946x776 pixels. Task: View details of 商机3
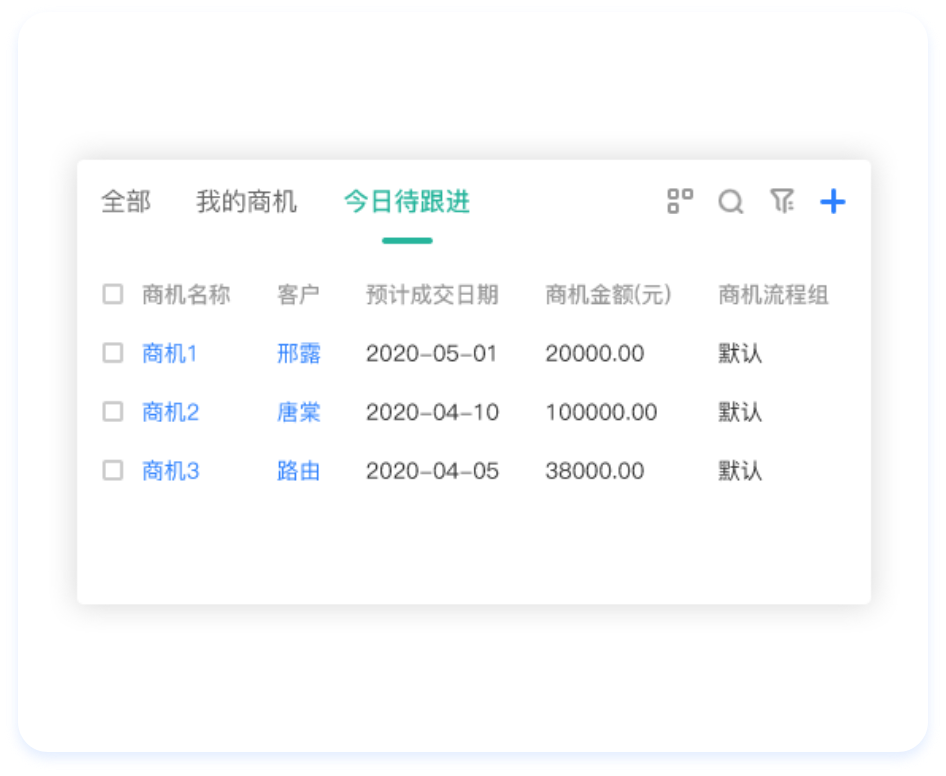(170, 471)
